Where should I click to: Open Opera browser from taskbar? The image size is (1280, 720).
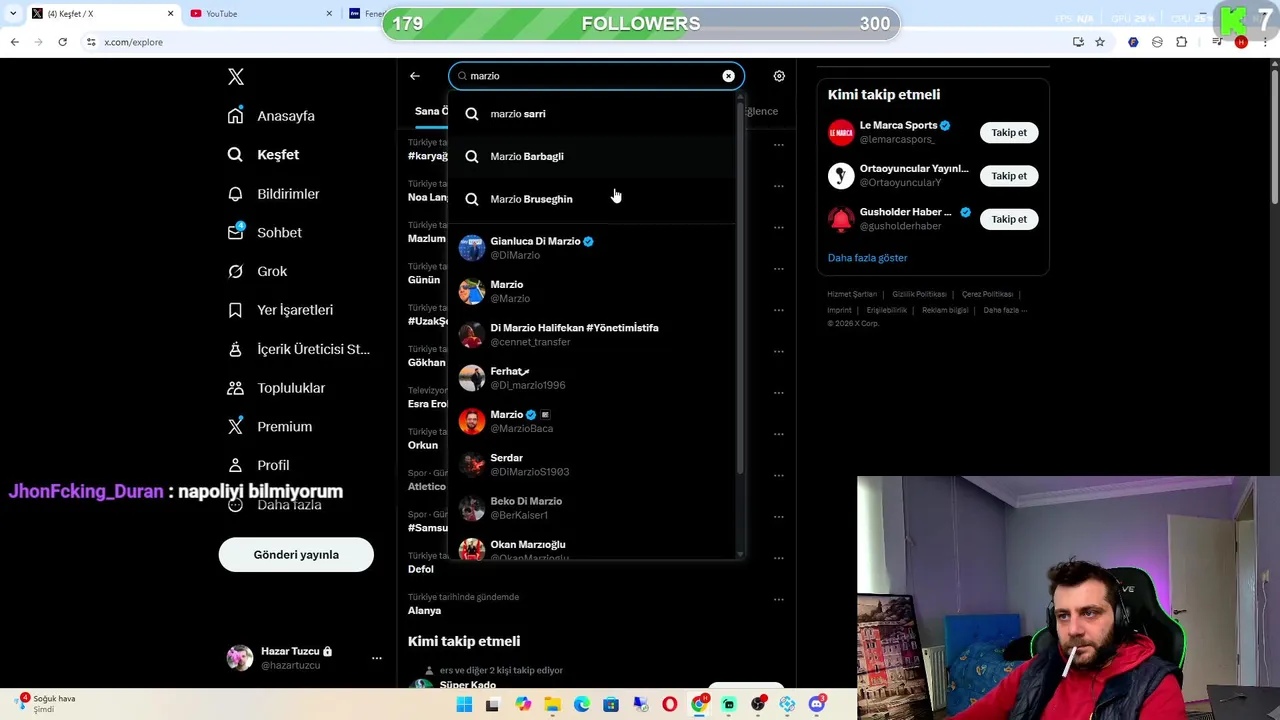[x=669, y=705]
